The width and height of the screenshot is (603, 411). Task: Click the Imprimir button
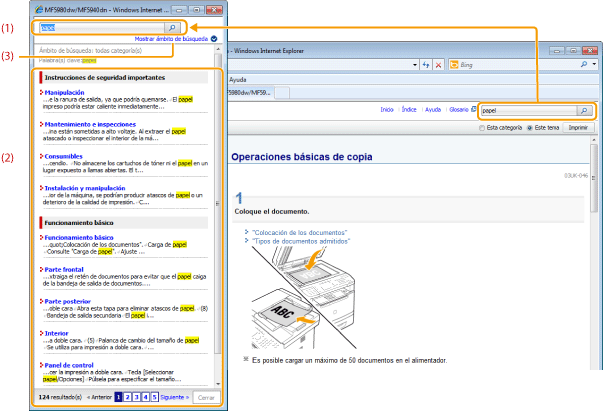pyautogui.click(x=578, y=128)
